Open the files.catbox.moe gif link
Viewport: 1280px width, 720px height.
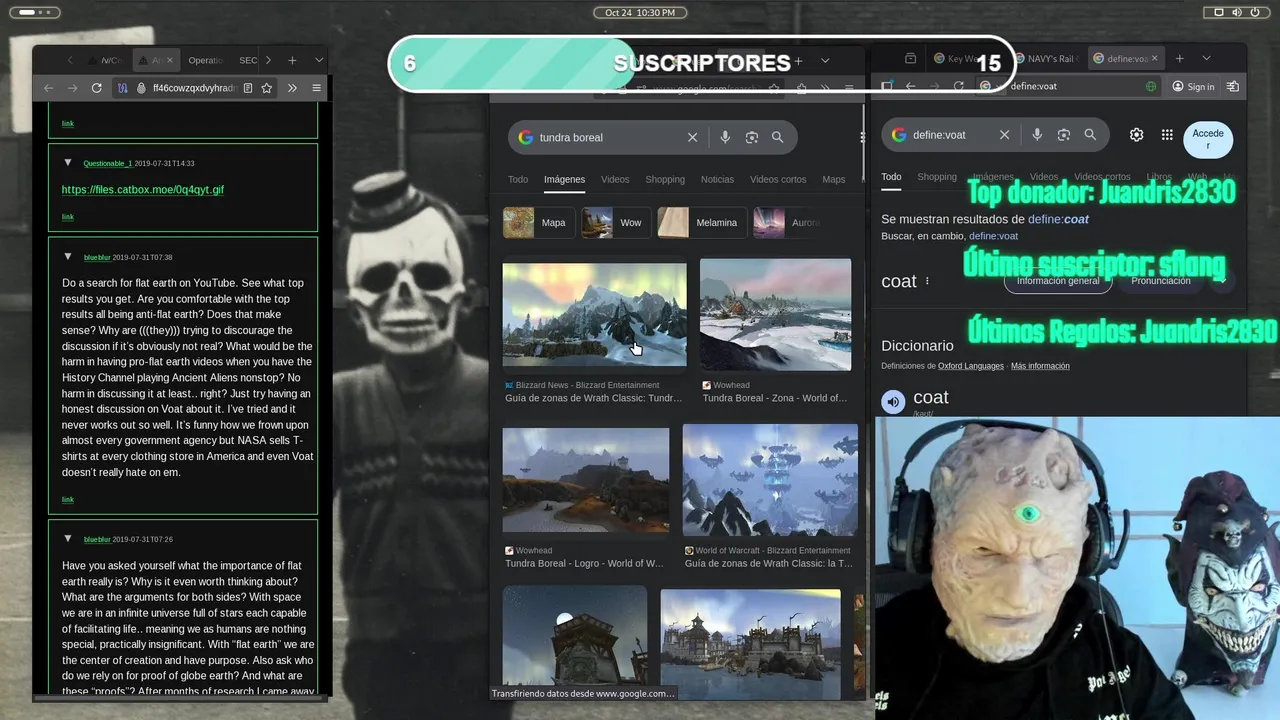tap(143, 189)
